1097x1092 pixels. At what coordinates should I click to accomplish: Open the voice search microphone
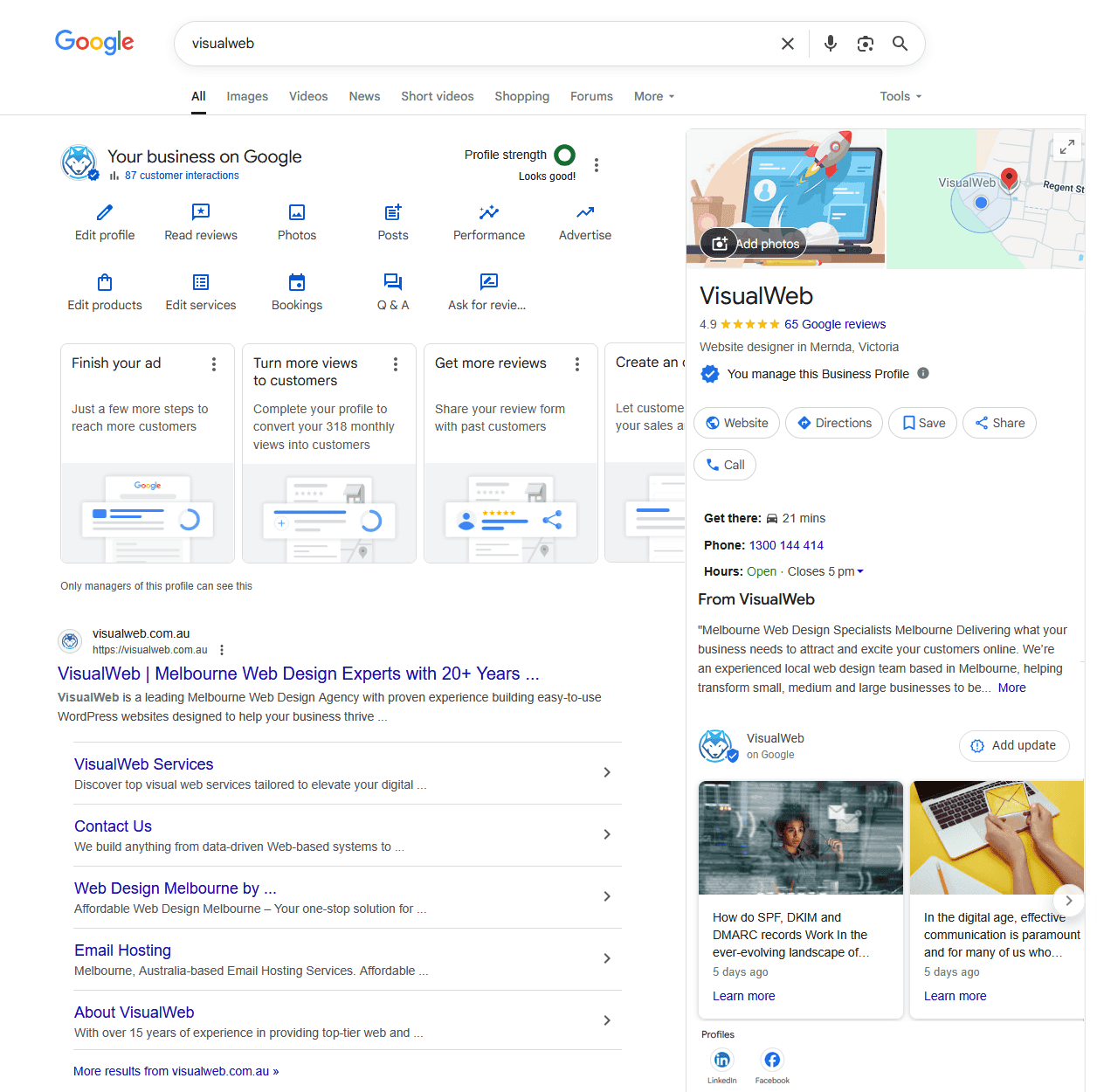tap(829, 43)
